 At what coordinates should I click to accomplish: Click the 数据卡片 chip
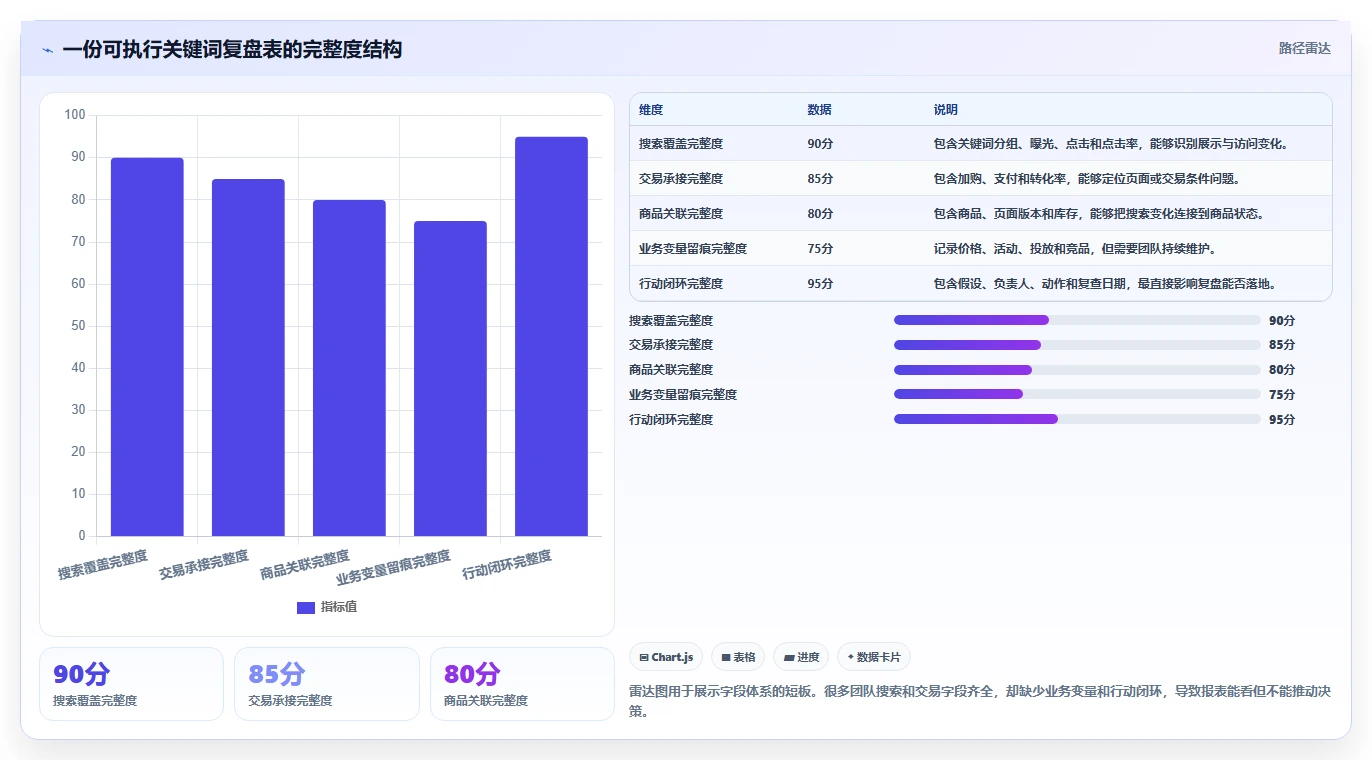click(x=874, y=657)
